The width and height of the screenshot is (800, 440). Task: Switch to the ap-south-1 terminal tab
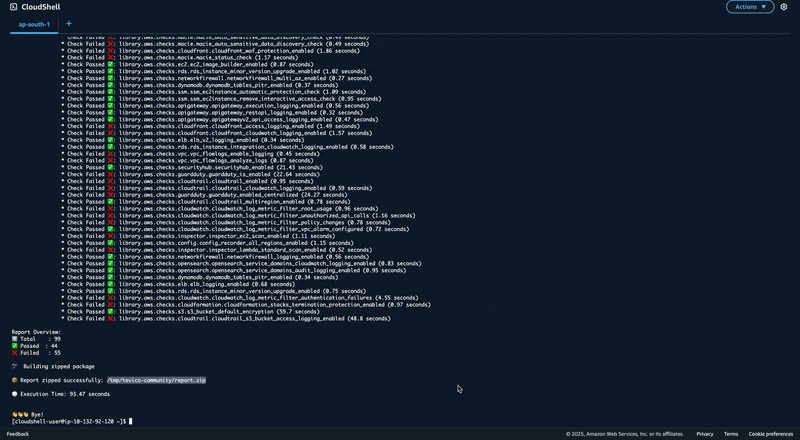tap(35, 23)
